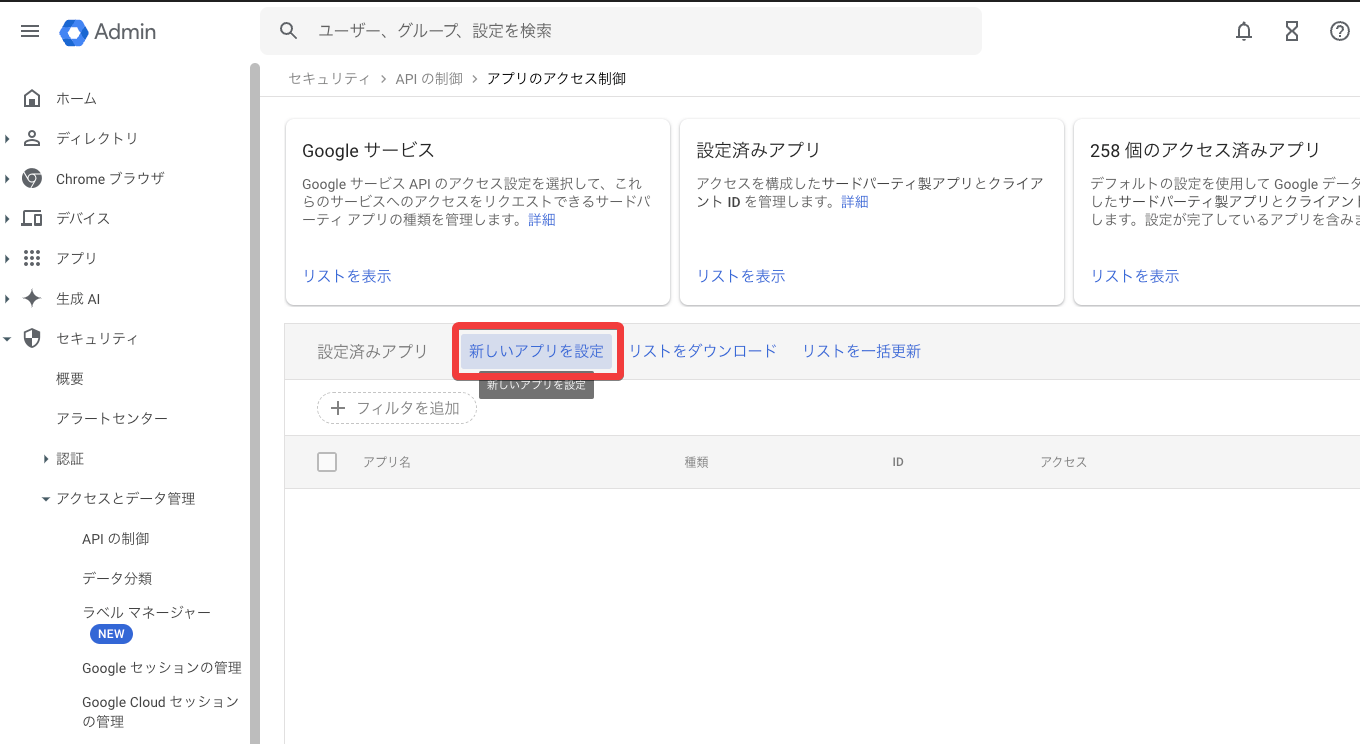Open 詳細 link in 設定済みアプリ card
The image size is (1360, 744).
tap(855, 202)
